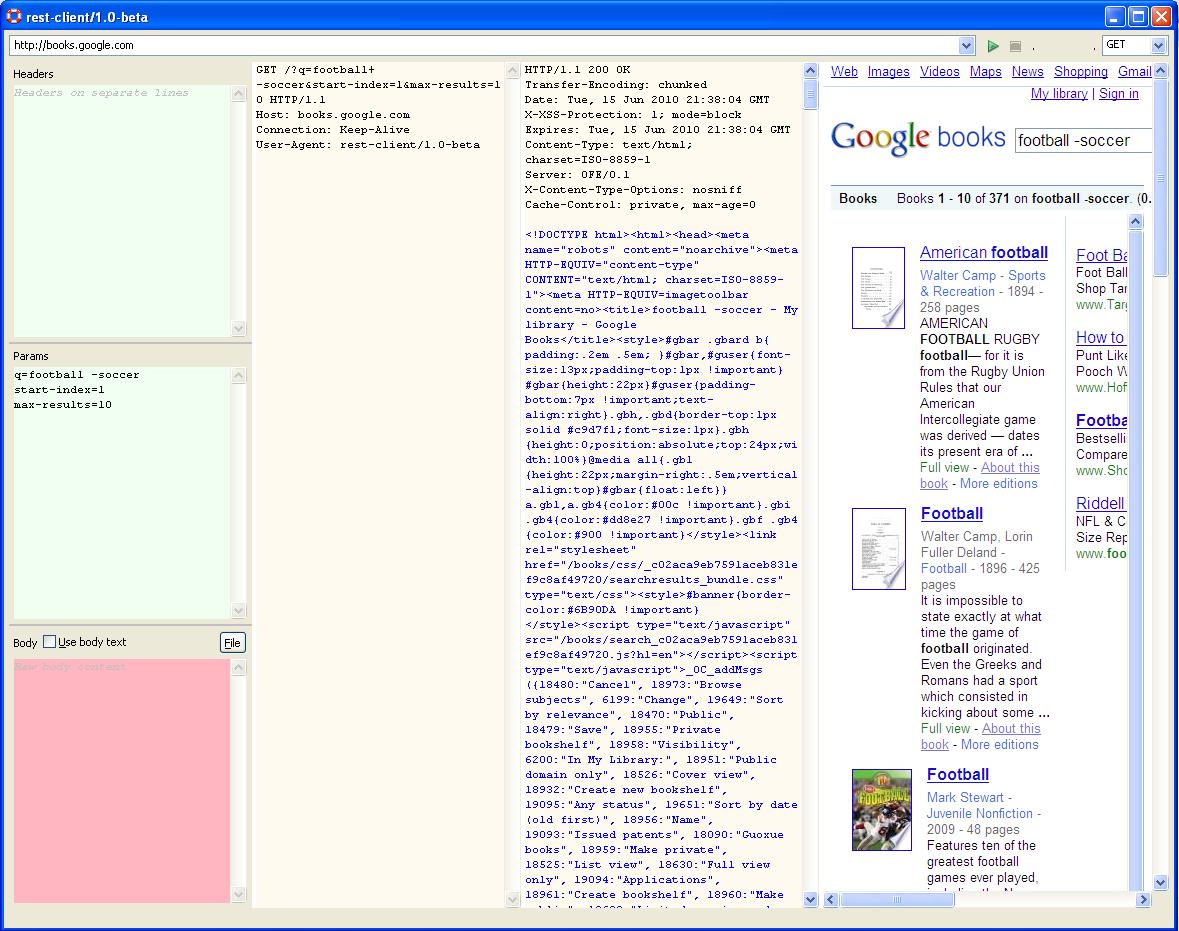Click the Books label in results bar
The image size is (1179, 931).
(858, 199)
